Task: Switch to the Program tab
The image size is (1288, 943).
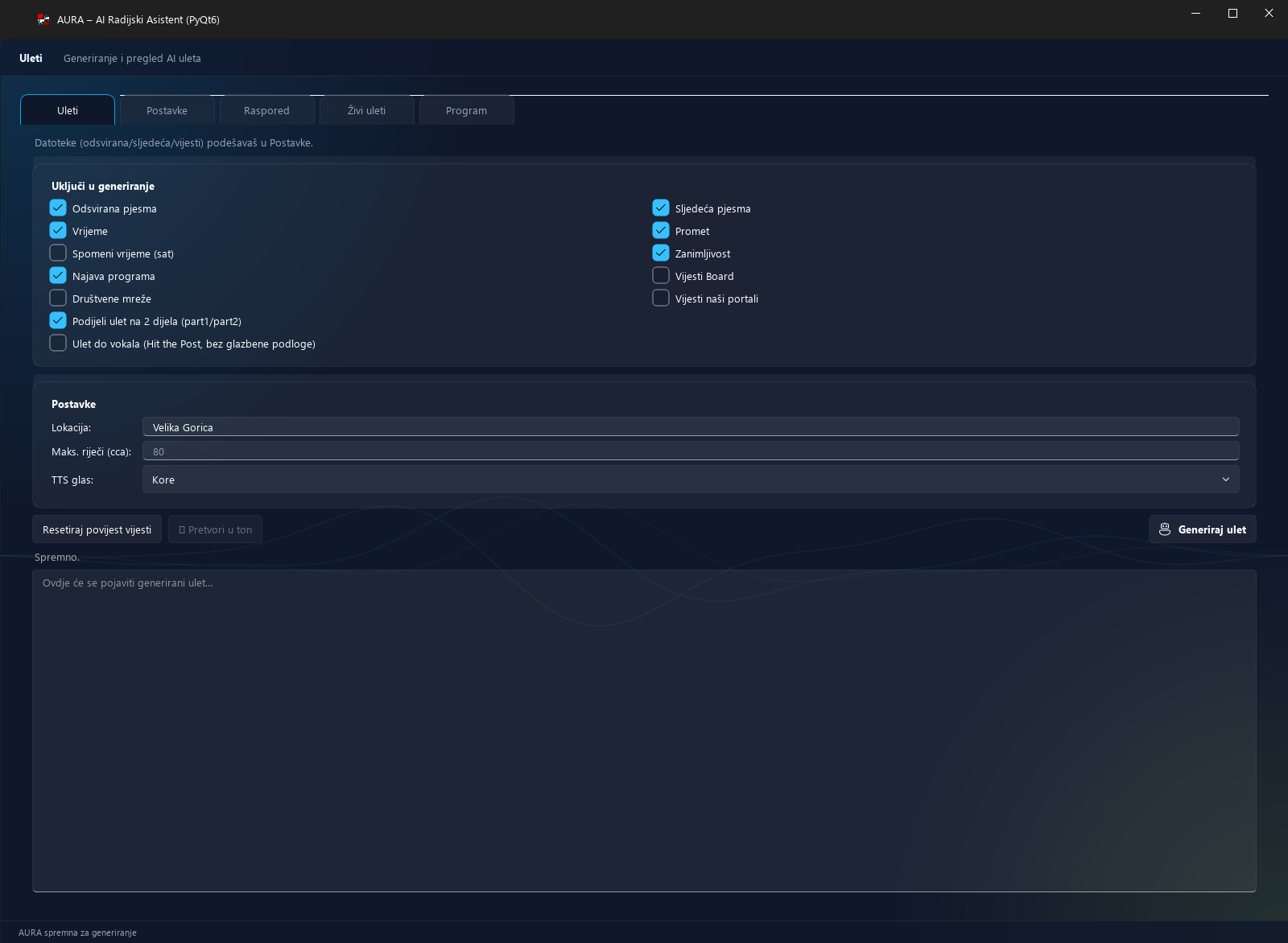Action: tap(466, 110)
